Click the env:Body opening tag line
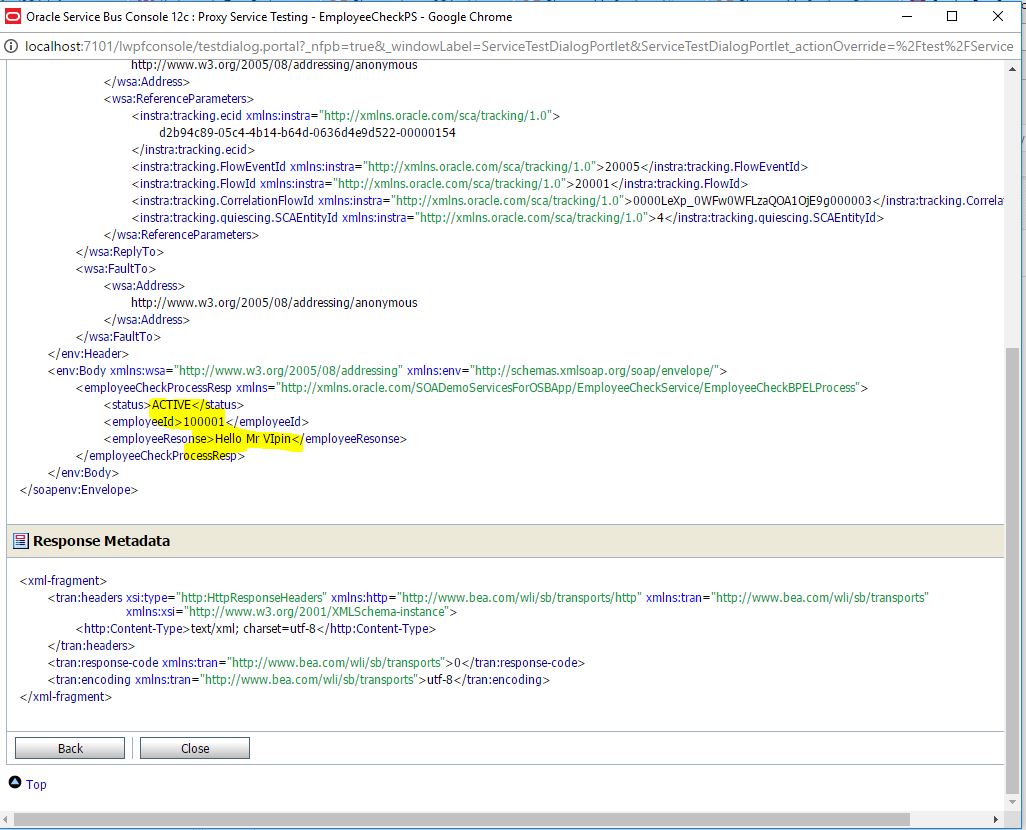 coord(387,370)
